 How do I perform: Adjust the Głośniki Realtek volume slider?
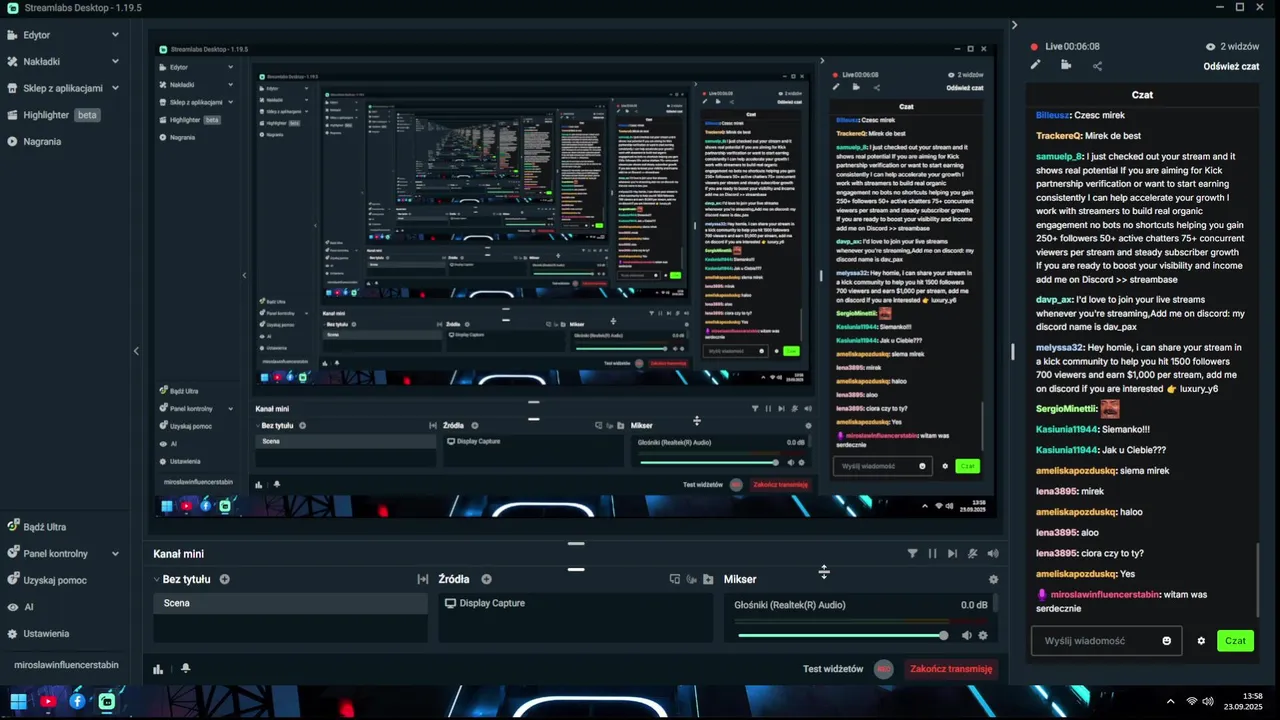[x=842, y=635]
